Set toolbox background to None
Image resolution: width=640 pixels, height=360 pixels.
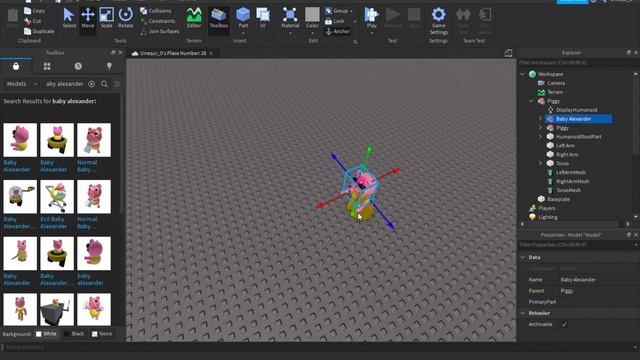[102, 334]
